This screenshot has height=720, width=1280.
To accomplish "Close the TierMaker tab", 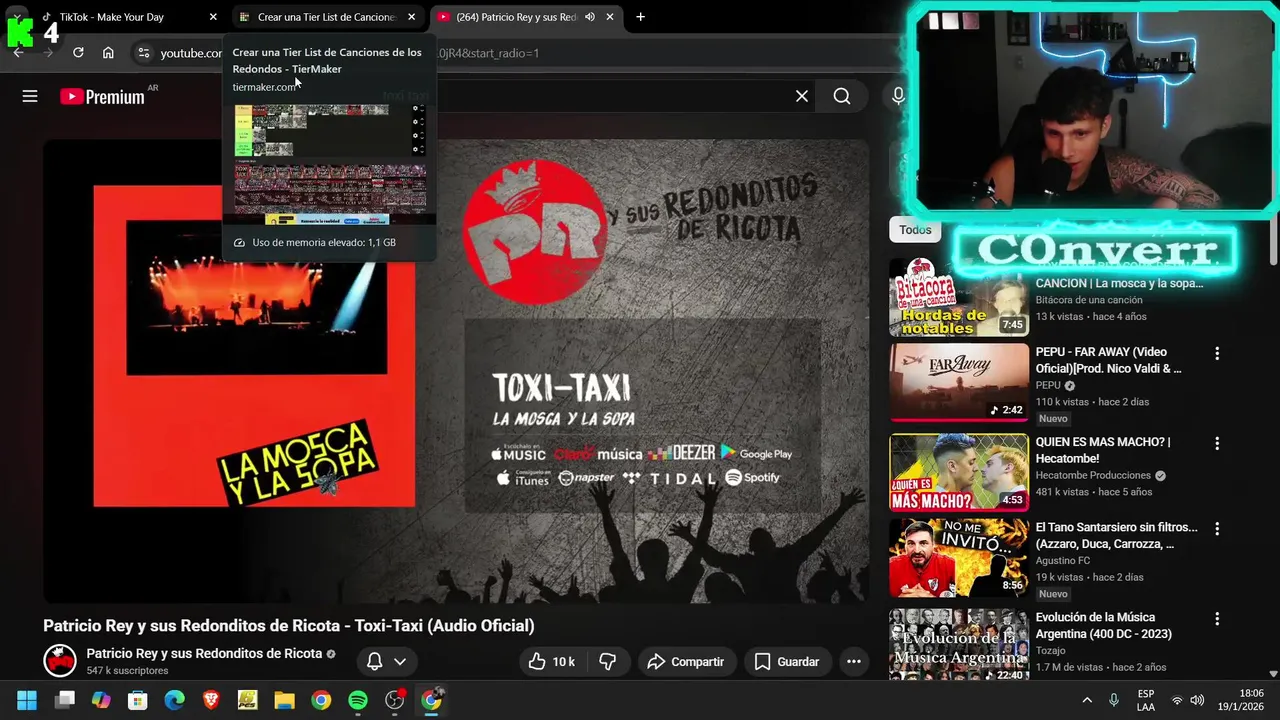I will click(x=411, y=17).
